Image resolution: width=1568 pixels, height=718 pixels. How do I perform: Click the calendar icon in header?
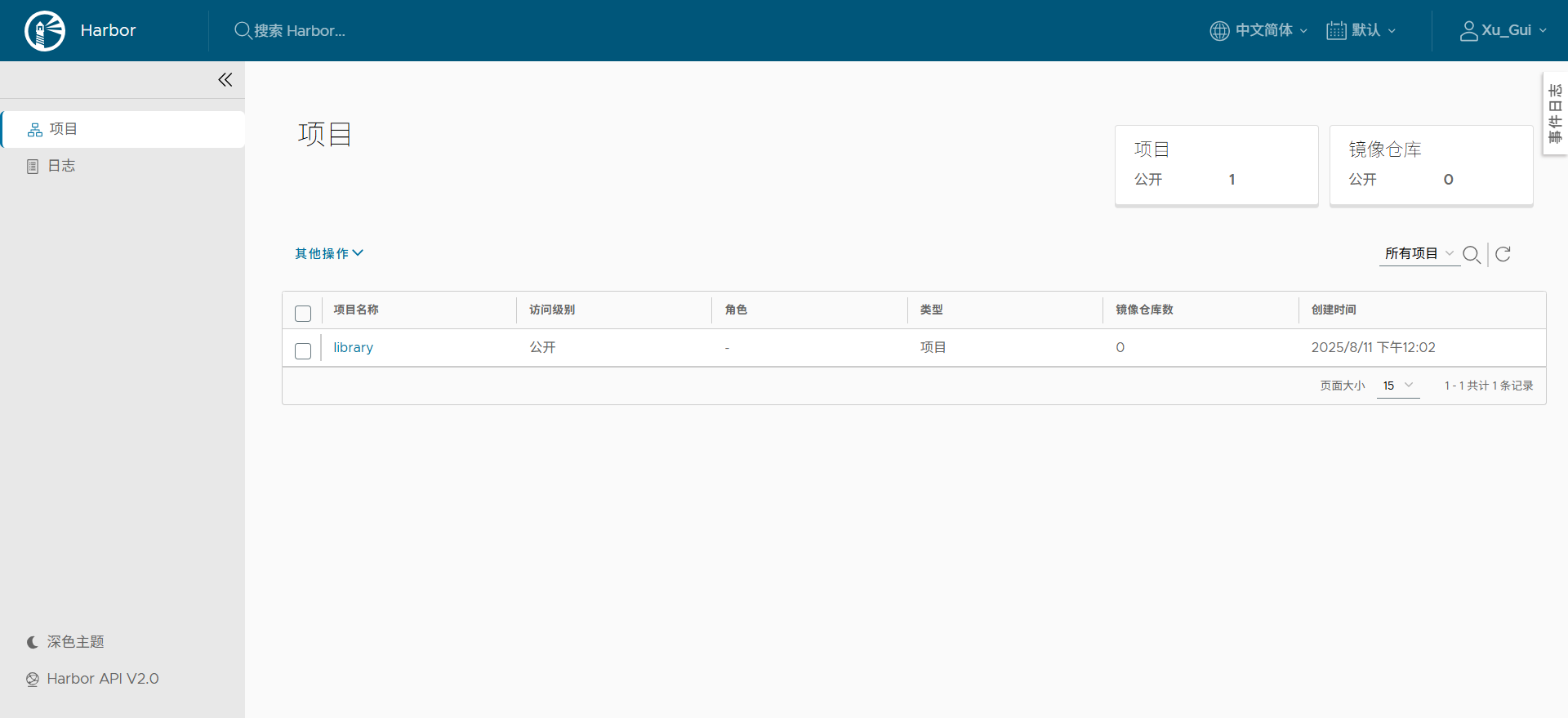1336,31
